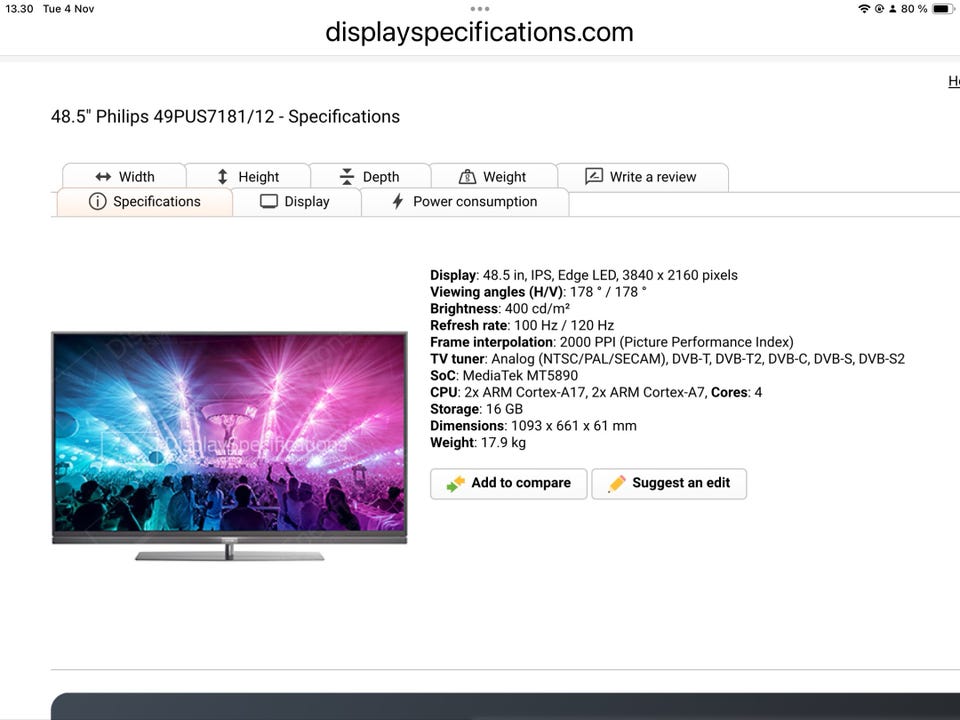
Task: Click the 'Frame interpolation: 2000 PPI' line
Action: click(612, 342)
